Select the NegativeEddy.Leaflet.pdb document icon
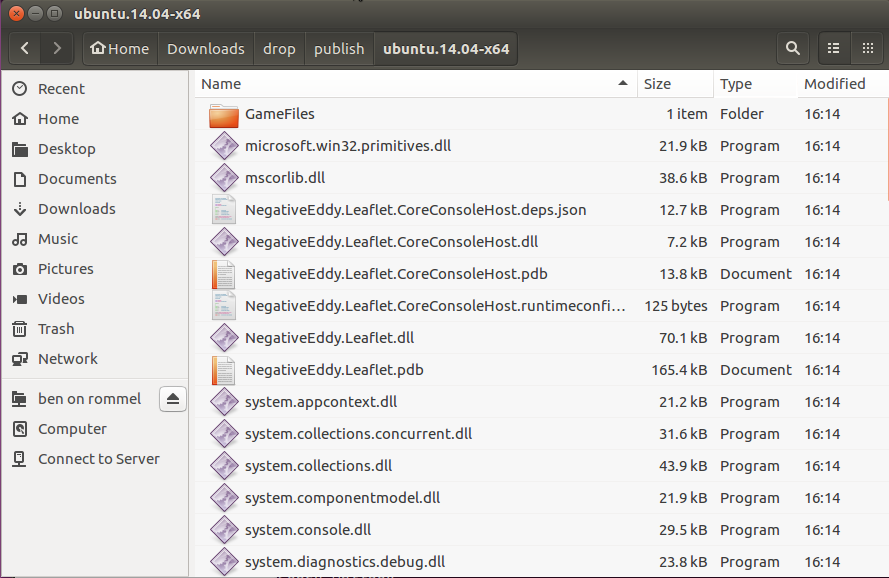Image resolution: width=889 pixels, height=578 pixels. coord(224,370)
